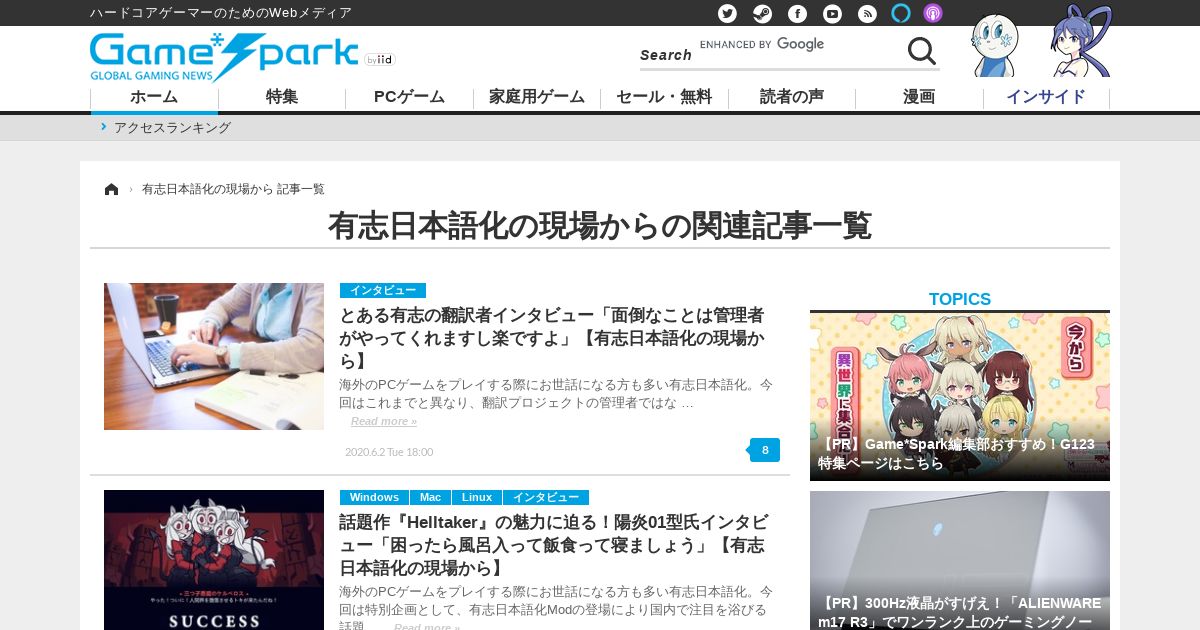Viewport: 1200px width, 630px height.
Task: Click Read more under Helltaker article
Action: (427, 627)
